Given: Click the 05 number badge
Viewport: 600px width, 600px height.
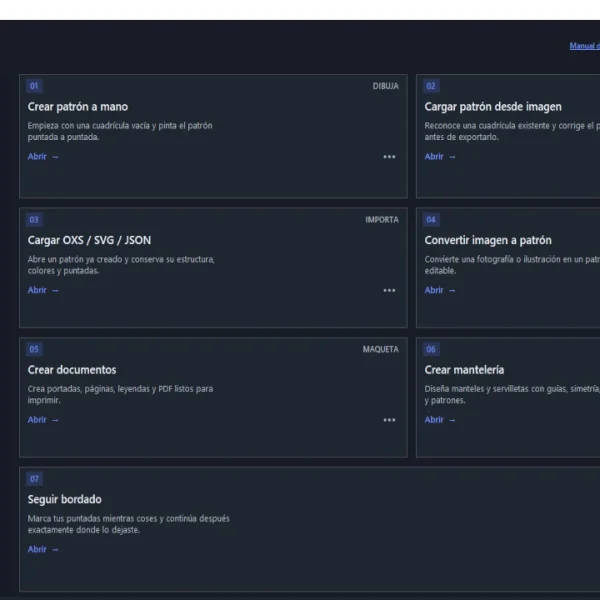Looking at the screenshot, I should click(x=34, y=349).
